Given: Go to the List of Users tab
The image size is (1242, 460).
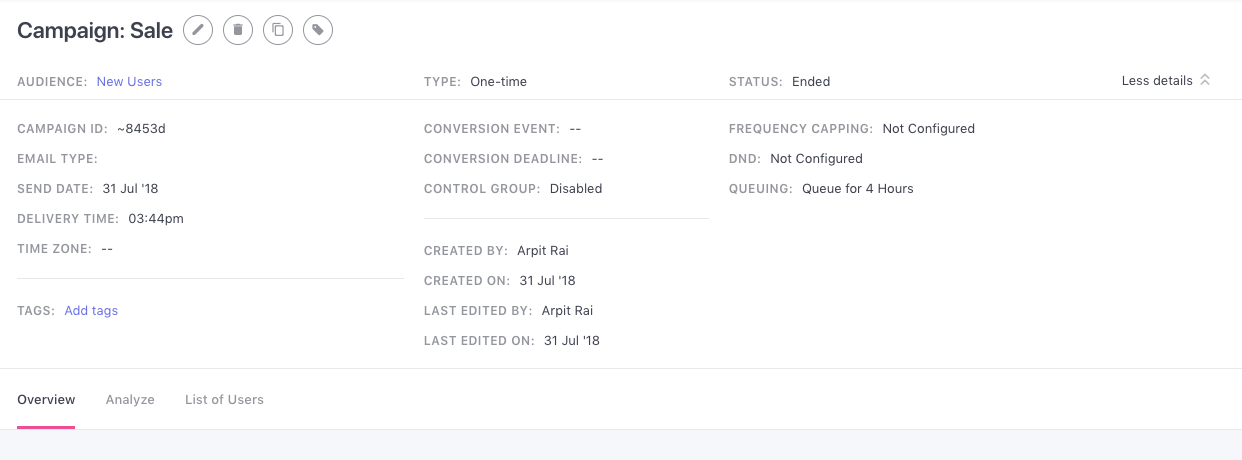Looking at the screenshot, I should [x=224, y=400].
